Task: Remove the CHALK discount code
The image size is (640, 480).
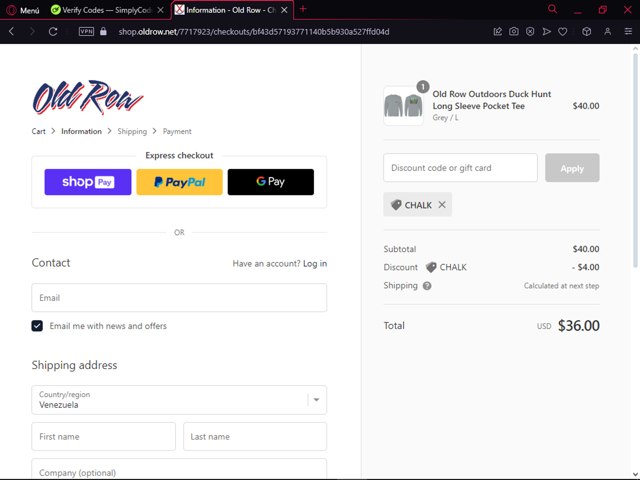Action: tap(442, 204)
